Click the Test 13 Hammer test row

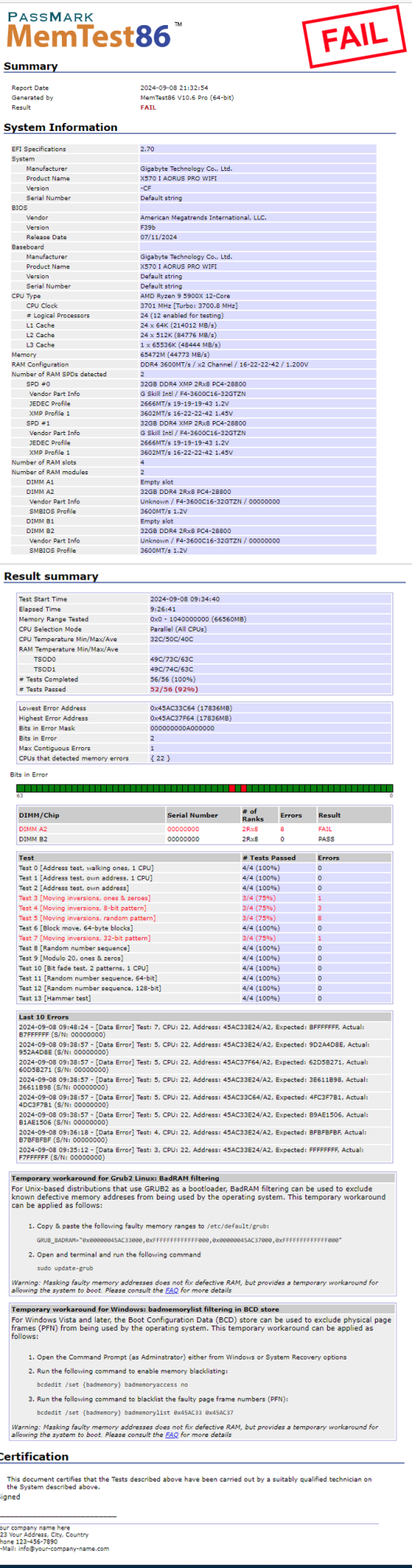pos(205,998)
